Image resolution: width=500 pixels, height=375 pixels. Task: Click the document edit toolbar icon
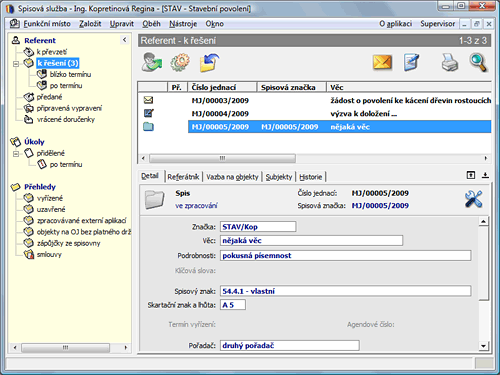click(x=411, y=62)
